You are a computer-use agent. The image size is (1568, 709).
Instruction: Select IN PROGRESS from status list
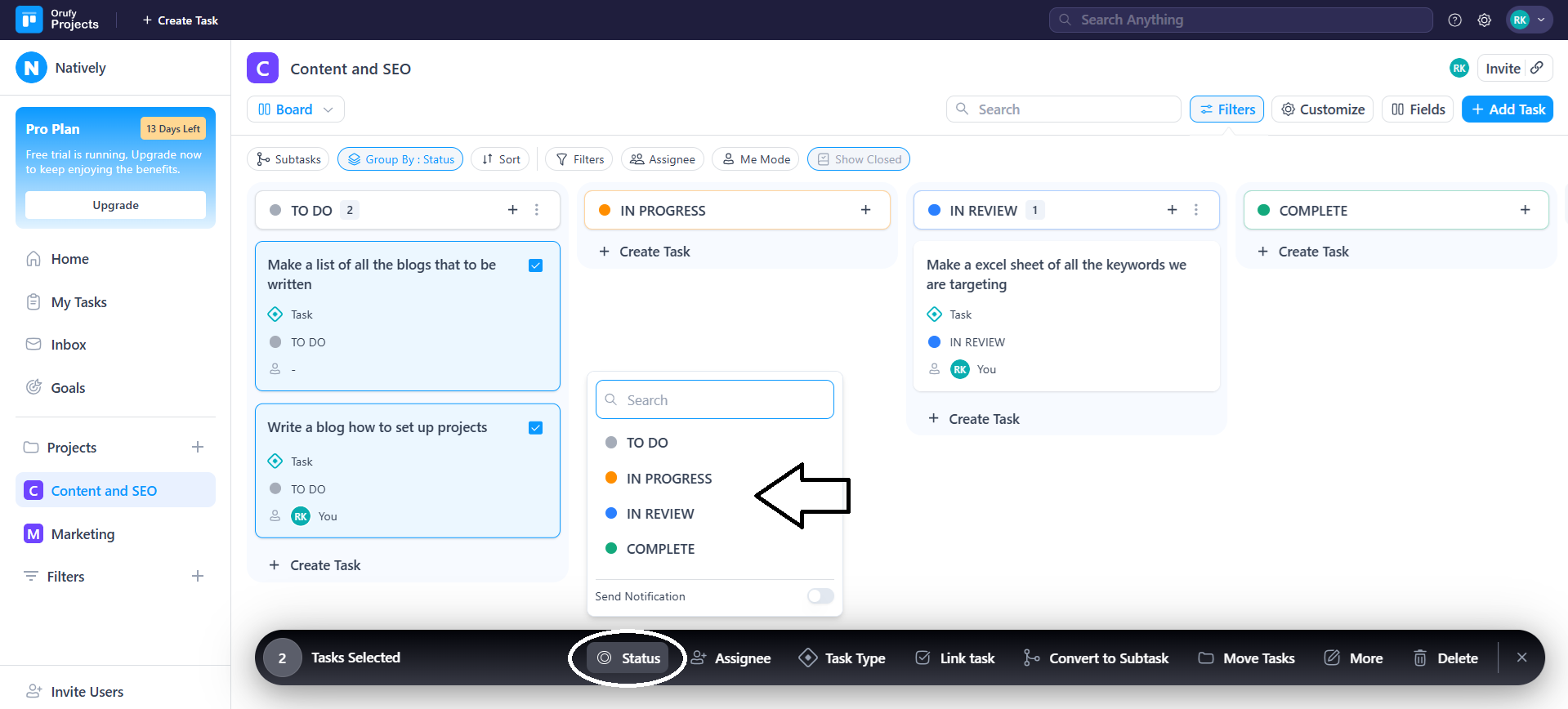668,479
